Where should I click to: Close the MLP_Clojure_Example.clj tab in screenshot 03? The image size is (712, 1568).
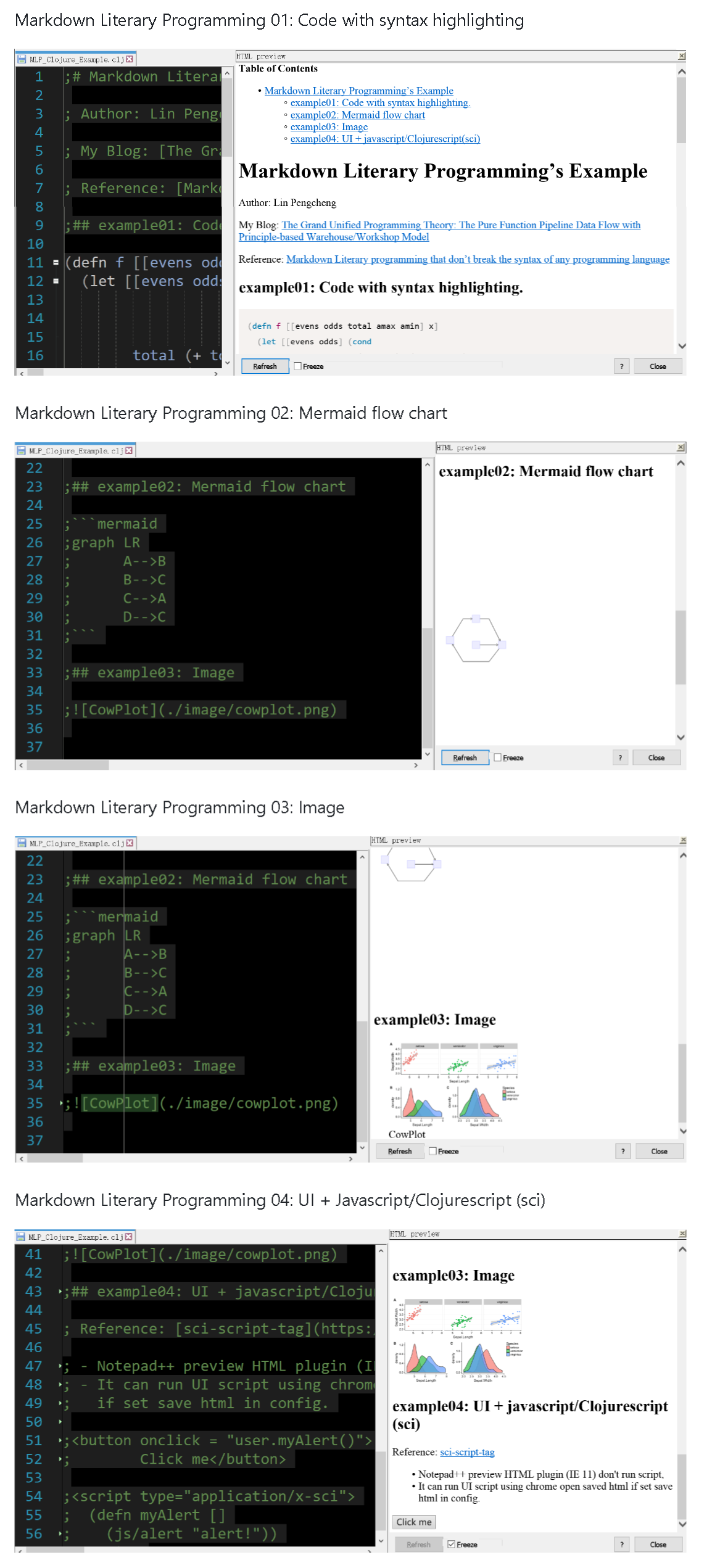coord(130,843)
